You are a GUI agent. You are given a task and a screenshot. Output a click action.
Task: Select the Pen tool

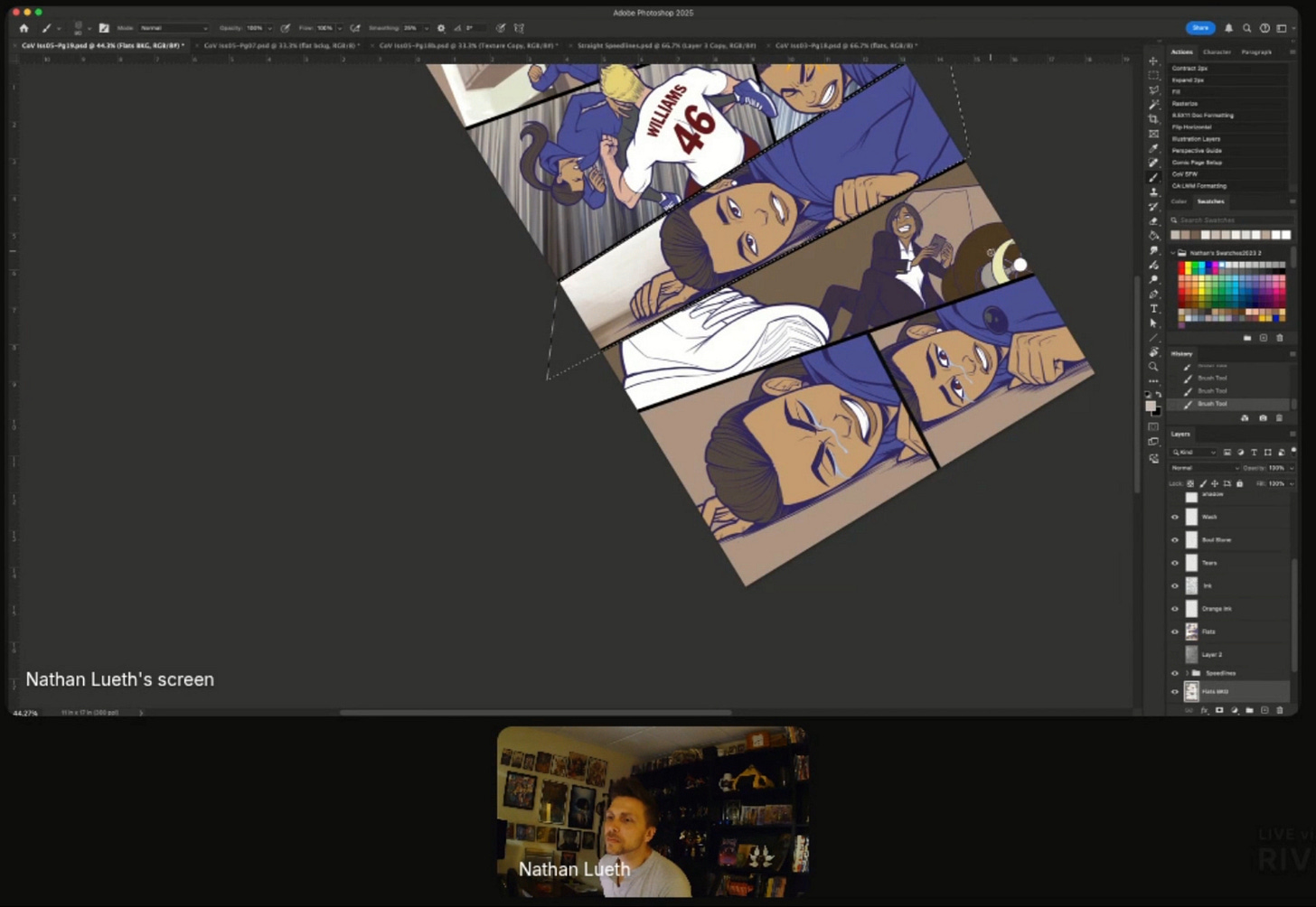pos(1153,294)
